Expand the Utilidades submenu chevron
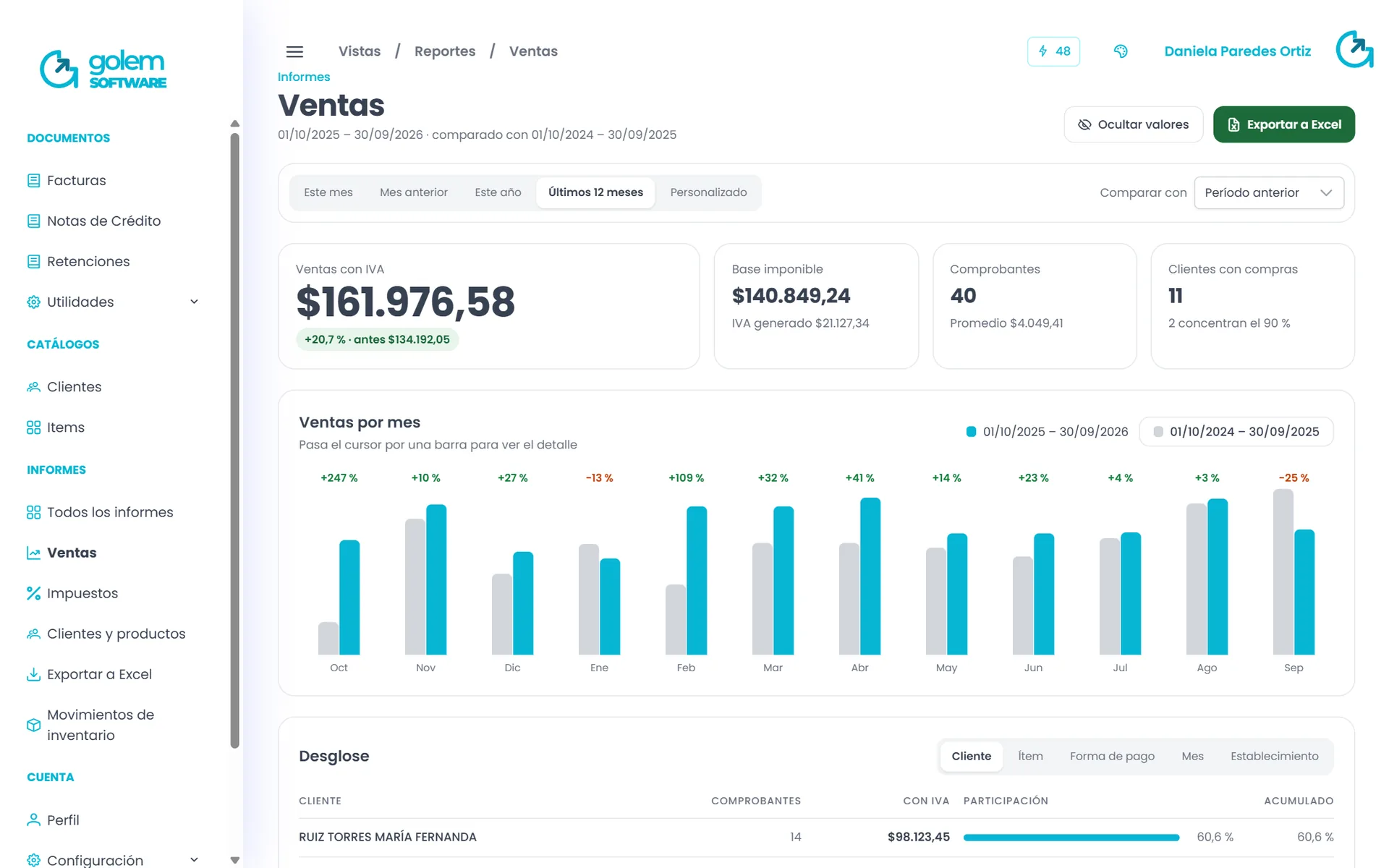Image resolution: width=1389 pixels, height=868 pixels. (x=194, y=302)
